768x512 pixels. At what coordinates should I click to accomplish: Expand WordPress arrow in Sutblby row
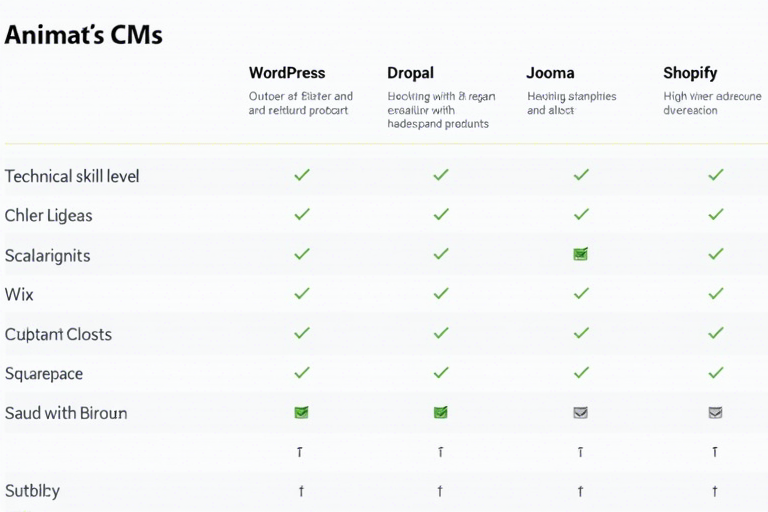(x=301, y=491)
